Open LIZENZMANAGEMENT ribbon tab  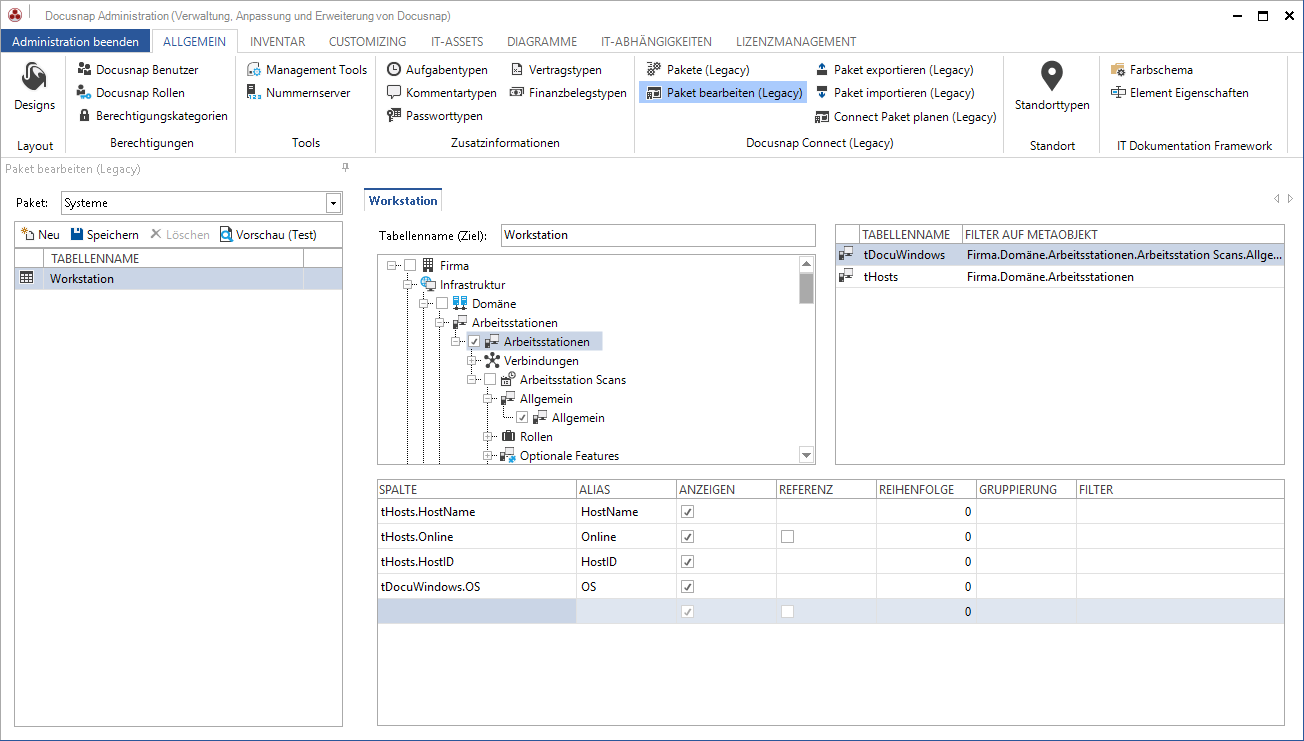coord(796,42)
